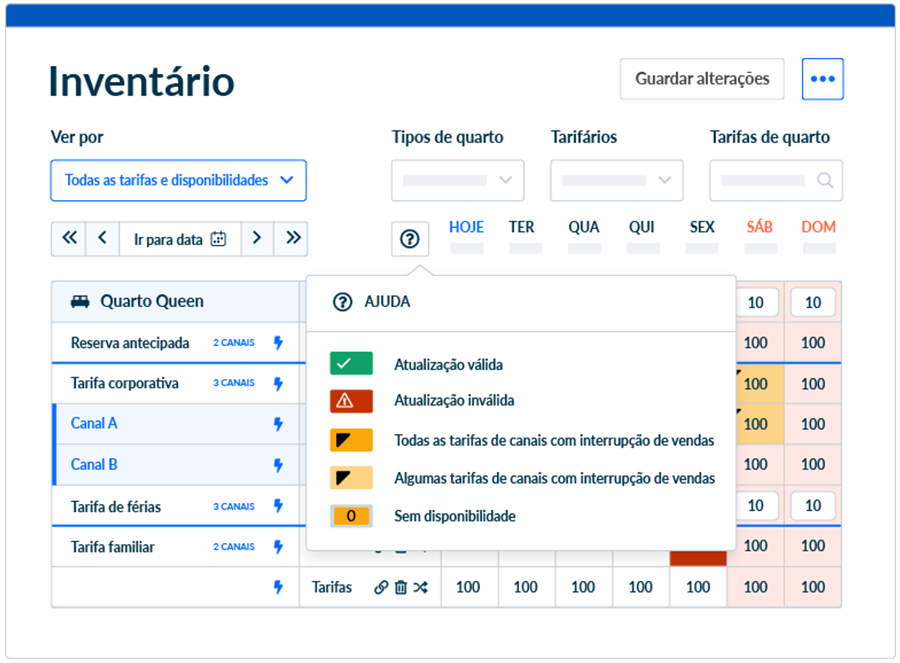The height and width of the screenshot is (663, 900).
Task: Click lightning icon for Reserva antecipada
Action: click(278, 343)
